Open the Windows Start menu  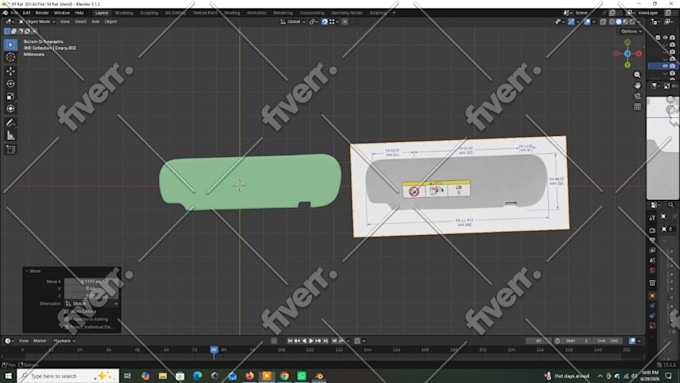click(x=8, y=376)
